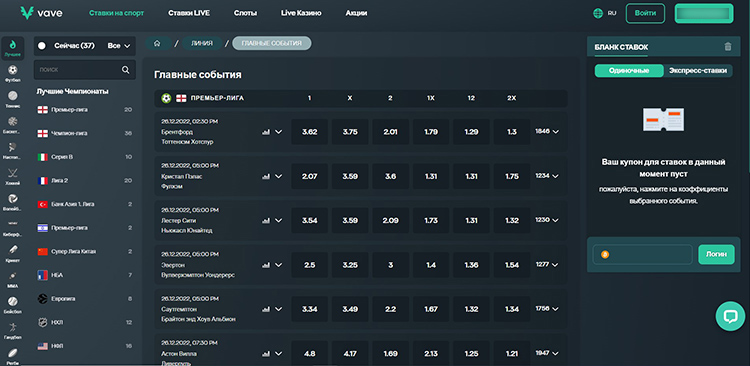Screen dimensions: 750x366
Task: Click the bitcoin coin icon
Action: pos(605,255)
